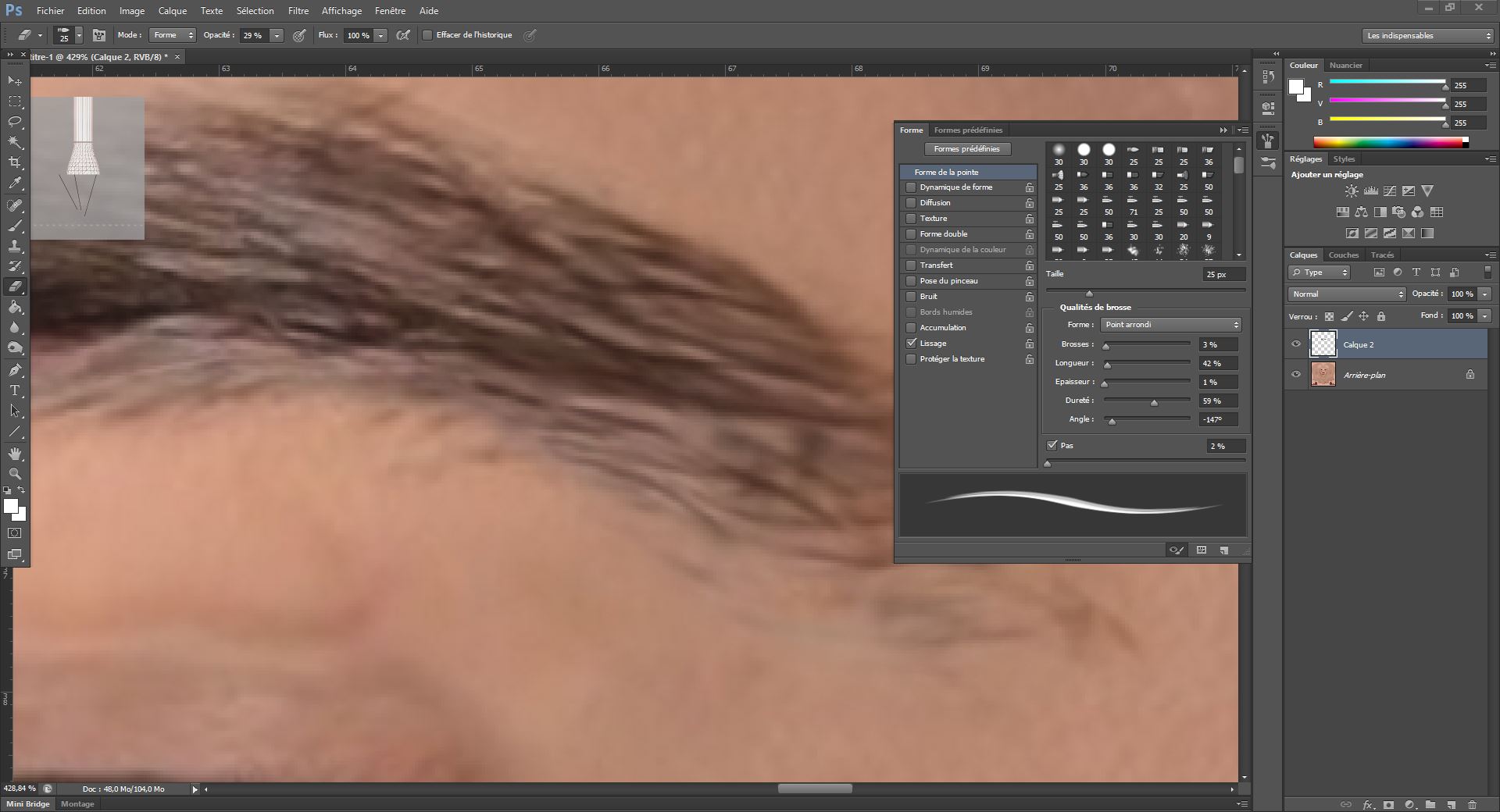The height and width of the screenshot is (812, 1500).
Task: Switch to the Nuancier tab
Action: click(1345, 66)
